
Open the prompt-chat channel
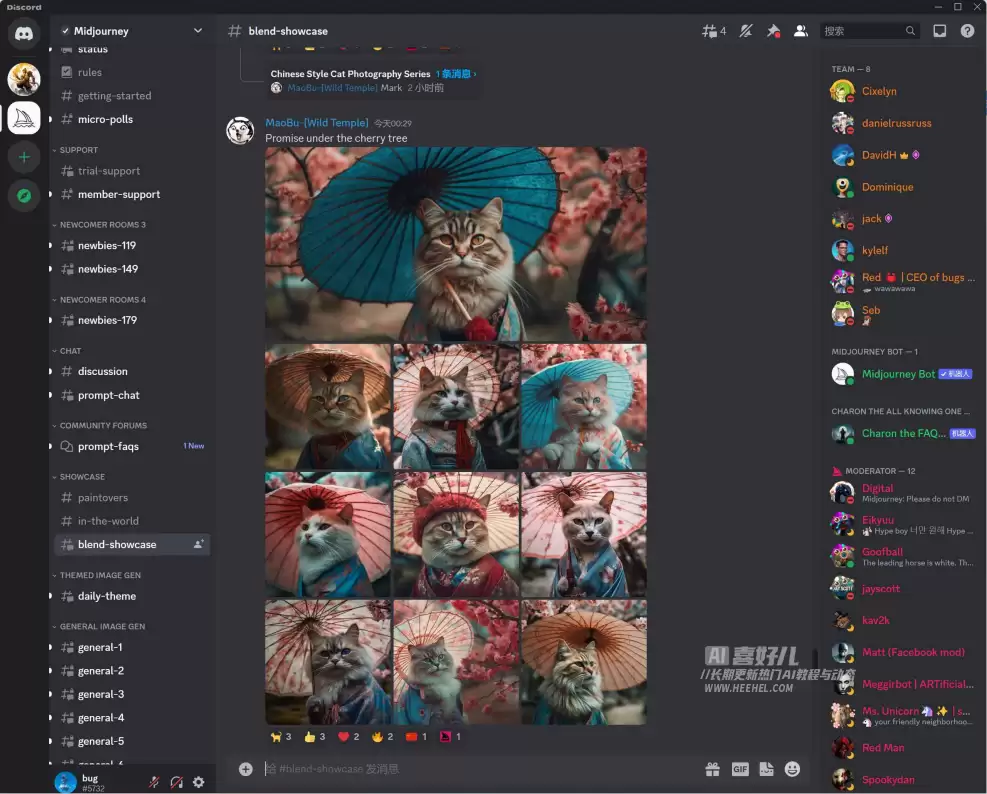132,395
